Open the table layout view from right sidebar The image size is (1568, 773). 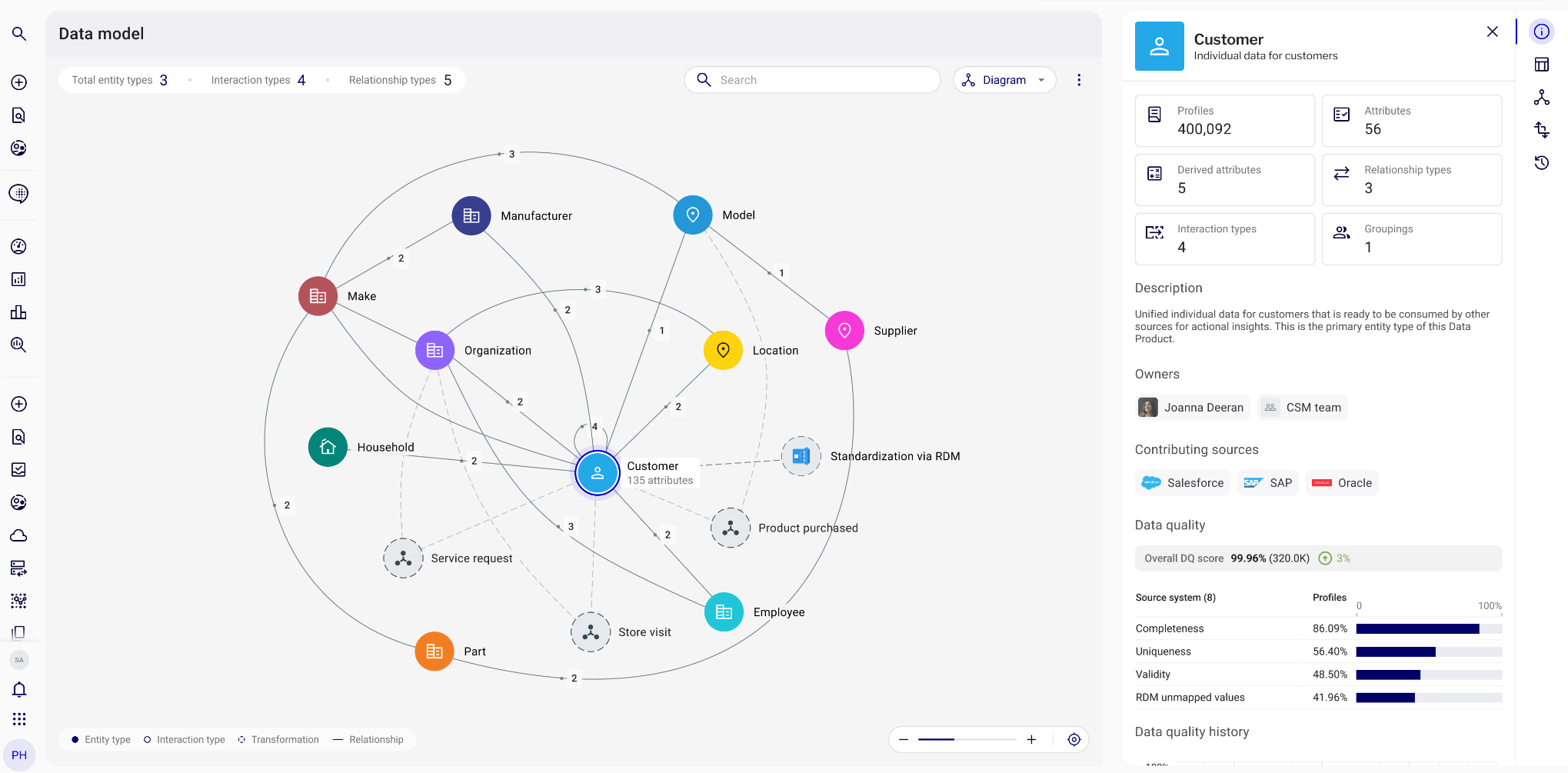point(1541,65)
